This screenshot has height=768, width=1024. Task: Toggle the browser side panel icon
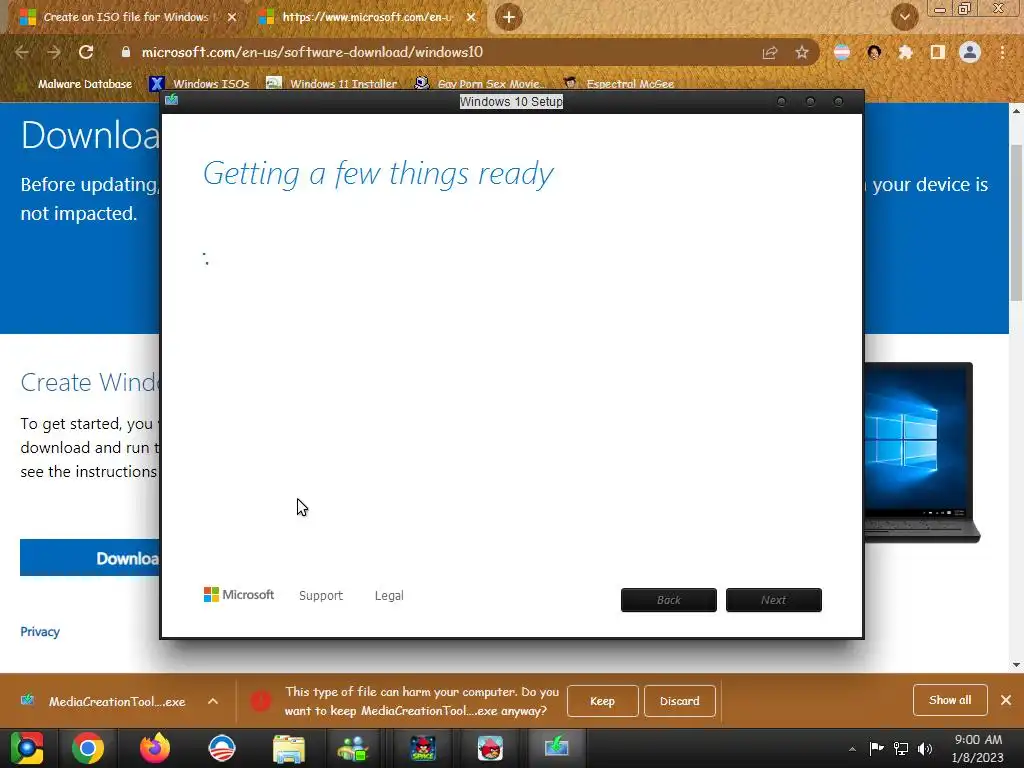938,52
